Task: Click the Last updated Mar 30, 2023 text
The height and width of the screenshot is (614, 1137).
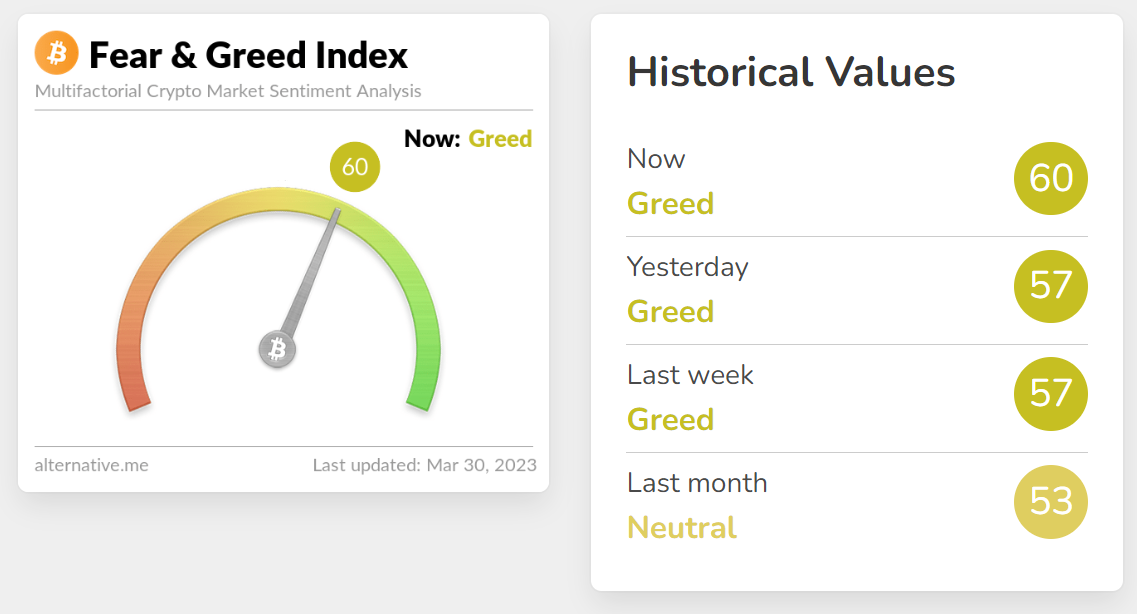Action: tap(424, 465)
